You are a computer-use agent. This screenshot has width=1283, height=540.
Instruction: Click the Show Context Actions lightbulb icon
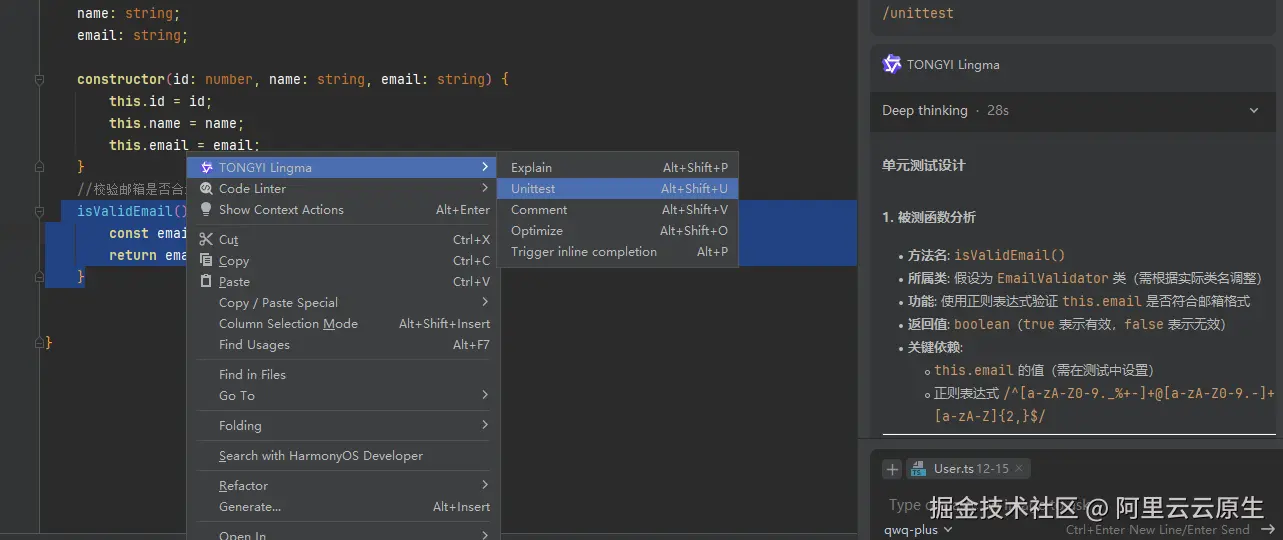point(206,210)
